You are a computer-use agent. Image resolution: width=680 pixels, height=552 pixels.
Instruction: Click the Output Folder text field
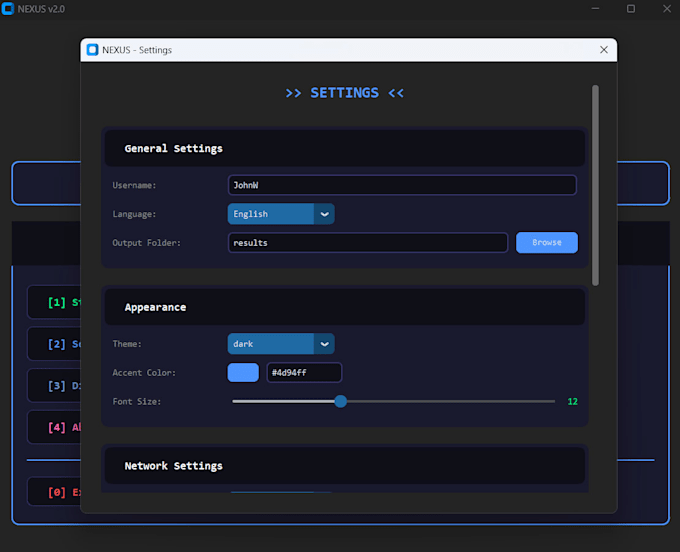coord(368,243)
